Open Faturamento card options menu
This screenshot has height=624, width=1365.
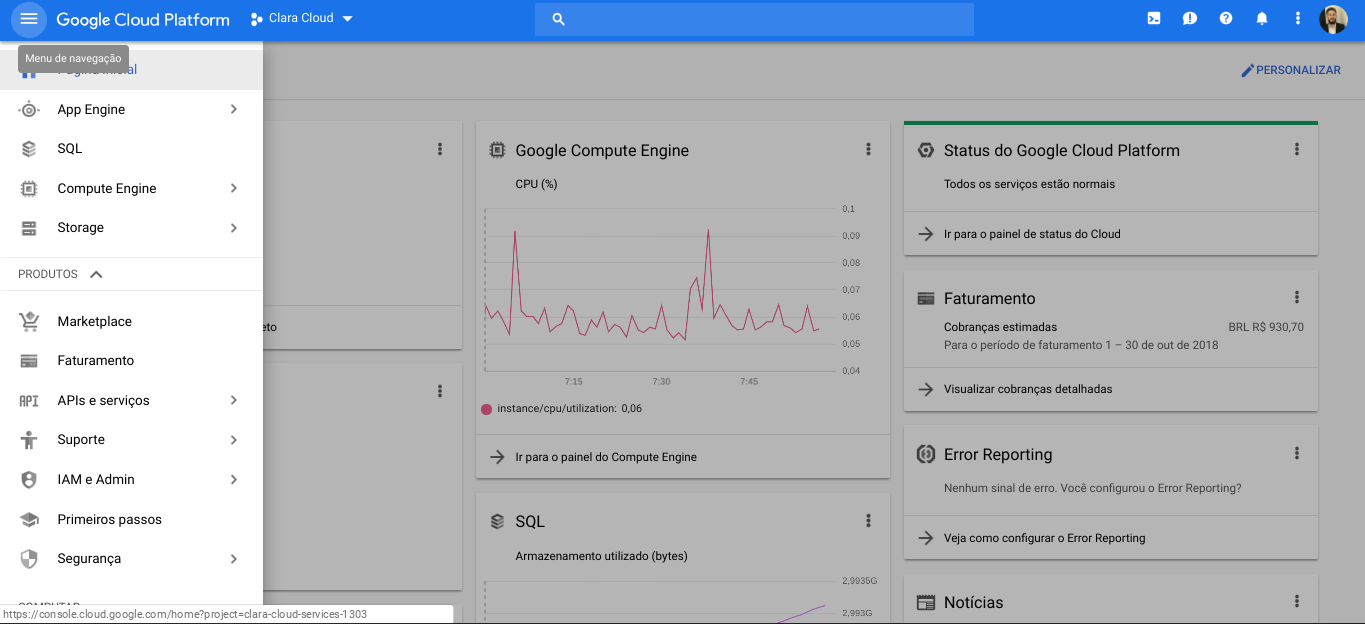(x=1297, y=297)
